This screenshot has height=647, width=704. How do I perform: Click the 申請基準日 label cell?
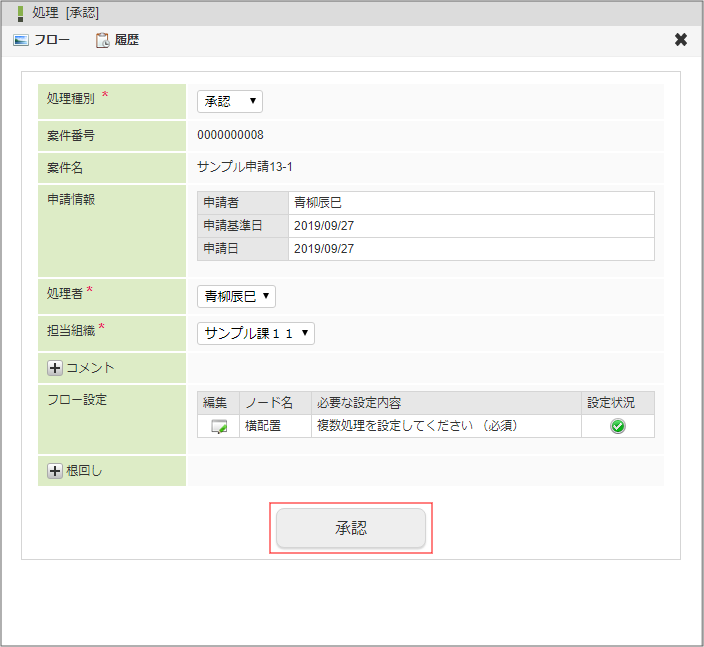click(x=243, y=226)
